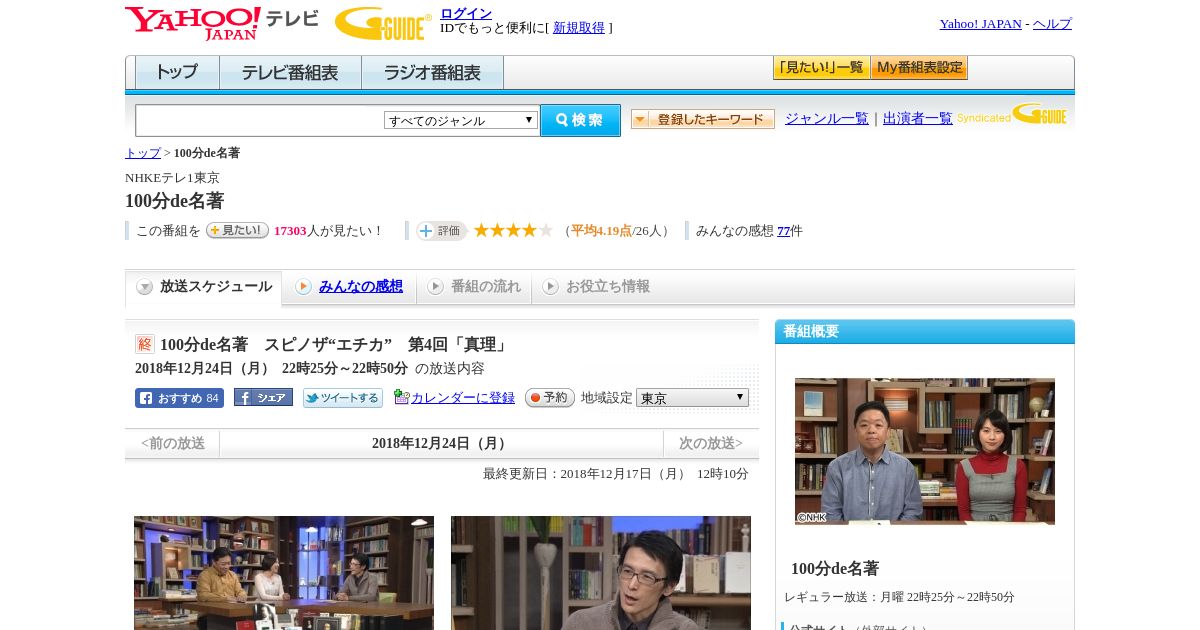Open the ジャンル一覧 link

click(x=827, y=118)
